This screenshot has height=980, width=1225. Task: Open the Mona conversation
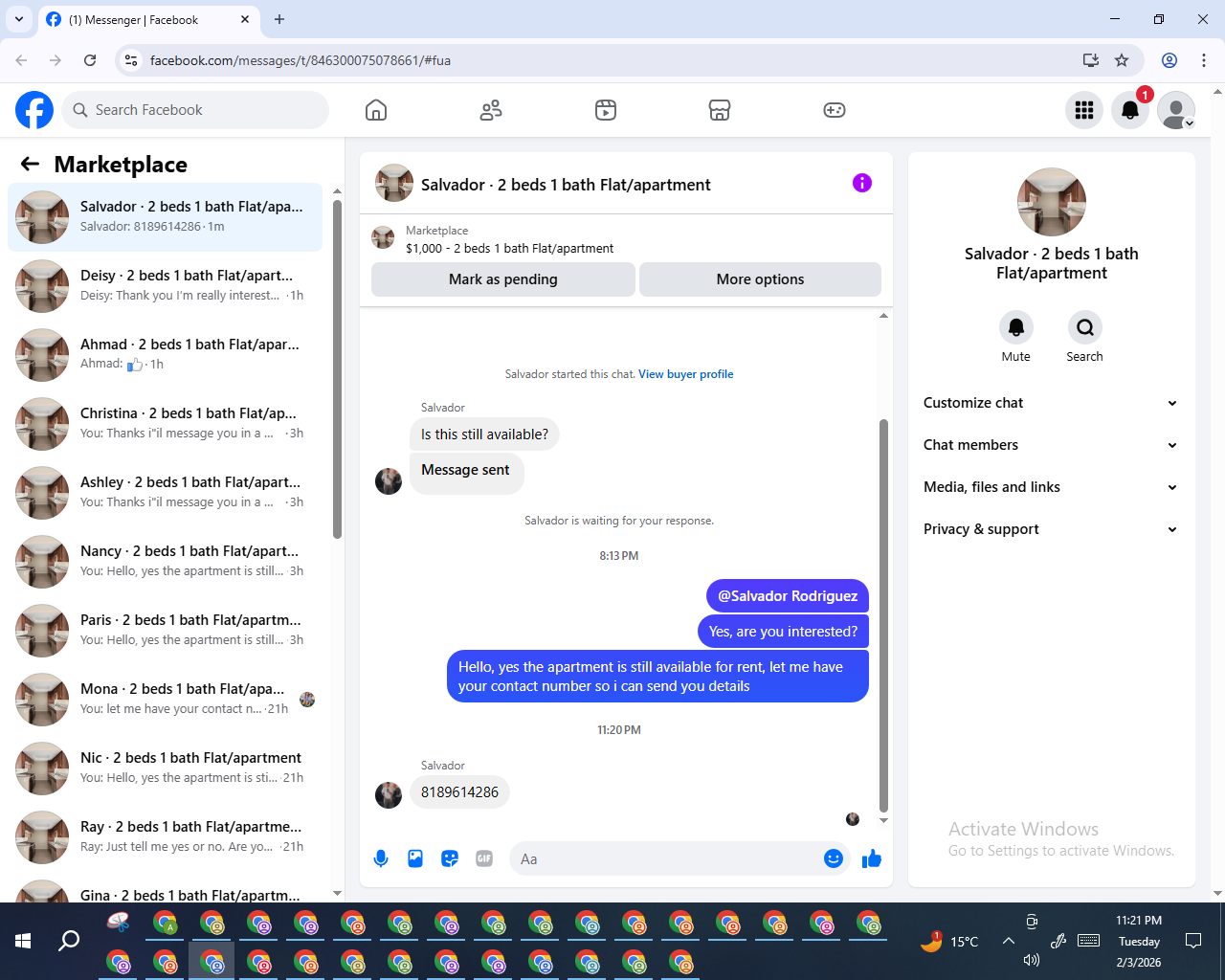(165, 700)
